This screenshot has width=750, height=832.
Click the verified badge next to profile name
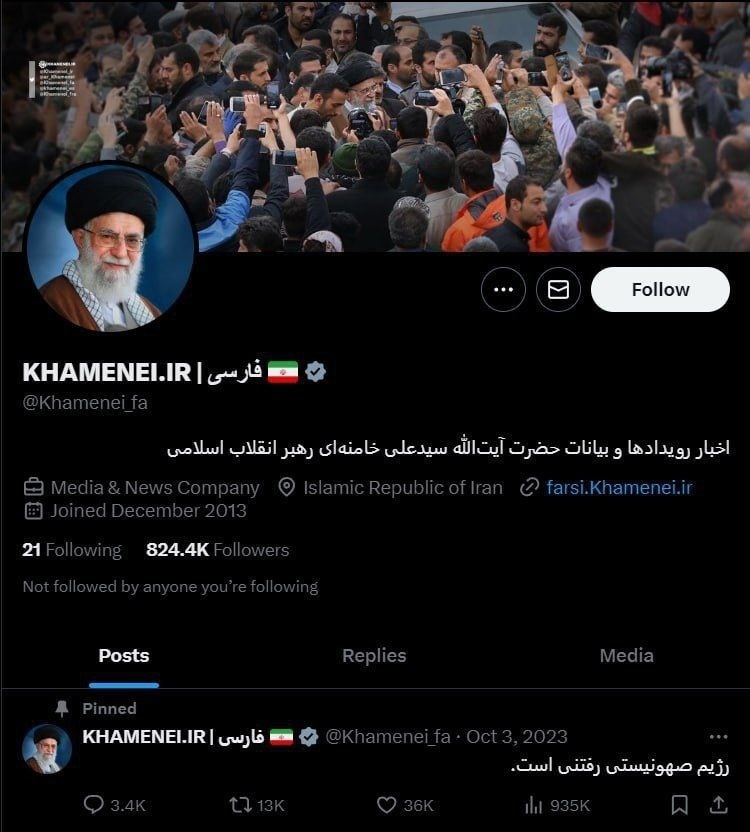pyautogui.click(x=316, y=371)
